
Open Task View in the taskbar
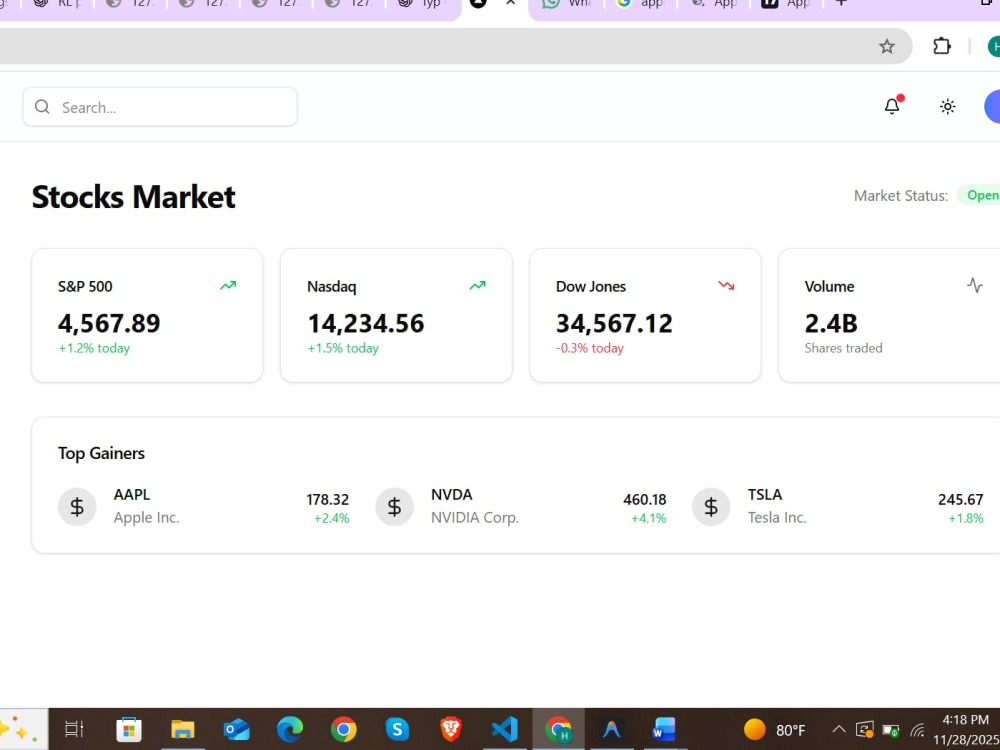point(74,729)
